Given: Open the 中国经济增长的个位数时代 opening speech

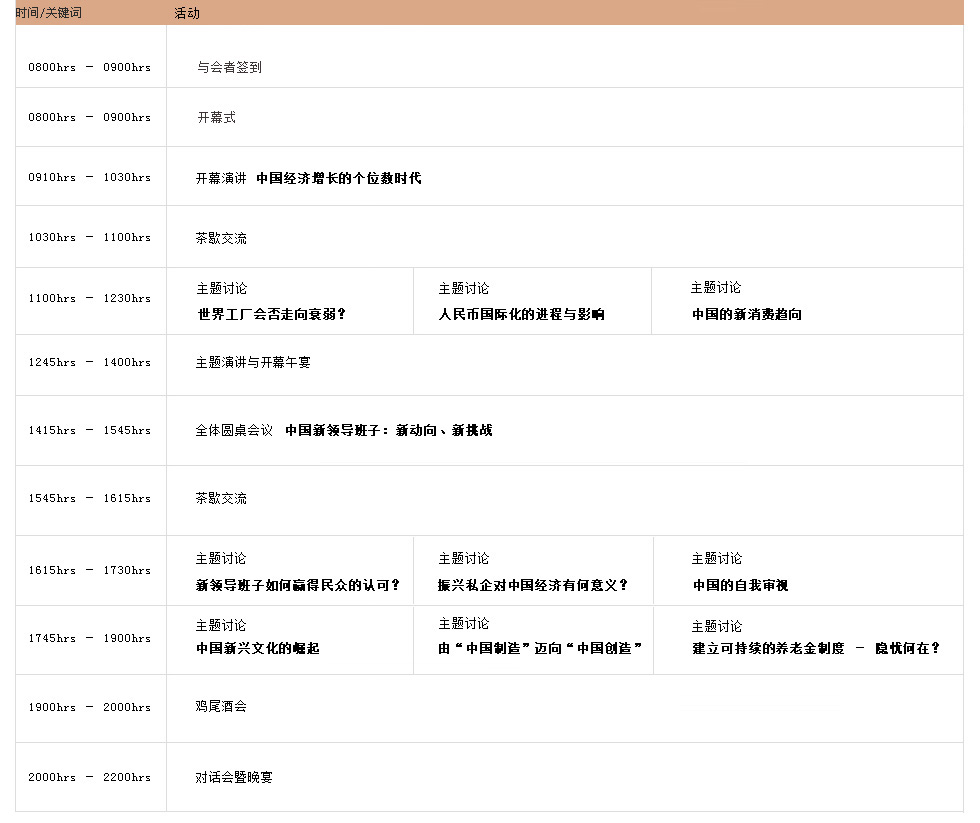Looking at the screenshot, I should [338, 178].
